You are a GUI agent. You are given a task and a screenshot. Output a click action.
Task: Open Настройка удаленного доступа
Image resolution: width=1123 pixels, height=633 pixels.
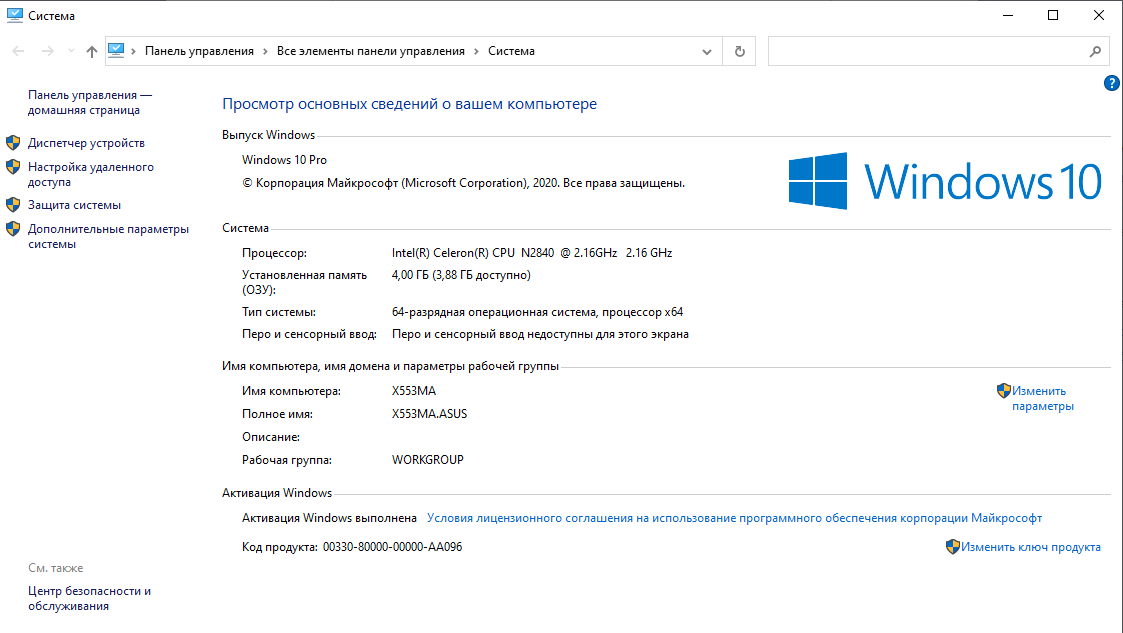pos(90,175)
